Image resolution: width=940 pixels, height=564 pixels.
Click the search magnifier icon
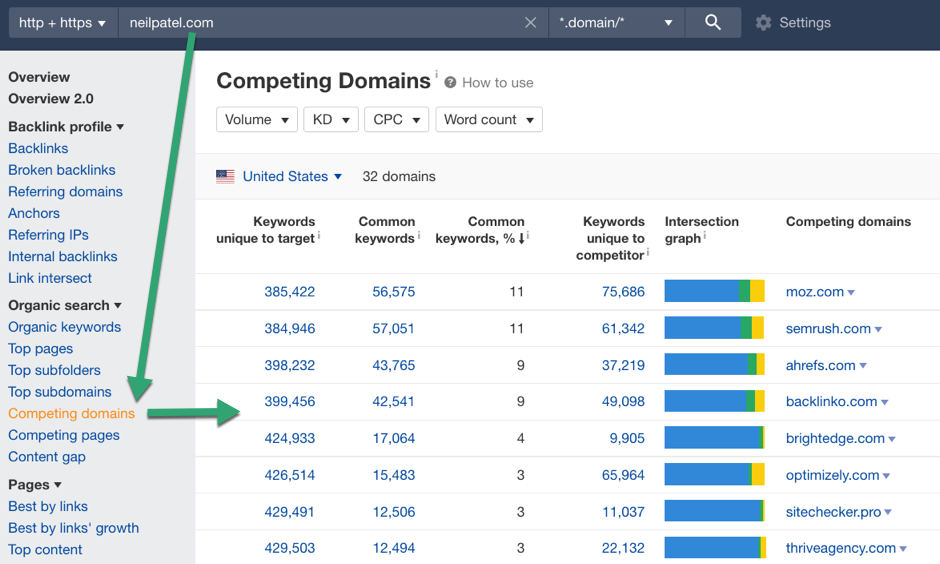pyautogui.click(x=713, y=23)
